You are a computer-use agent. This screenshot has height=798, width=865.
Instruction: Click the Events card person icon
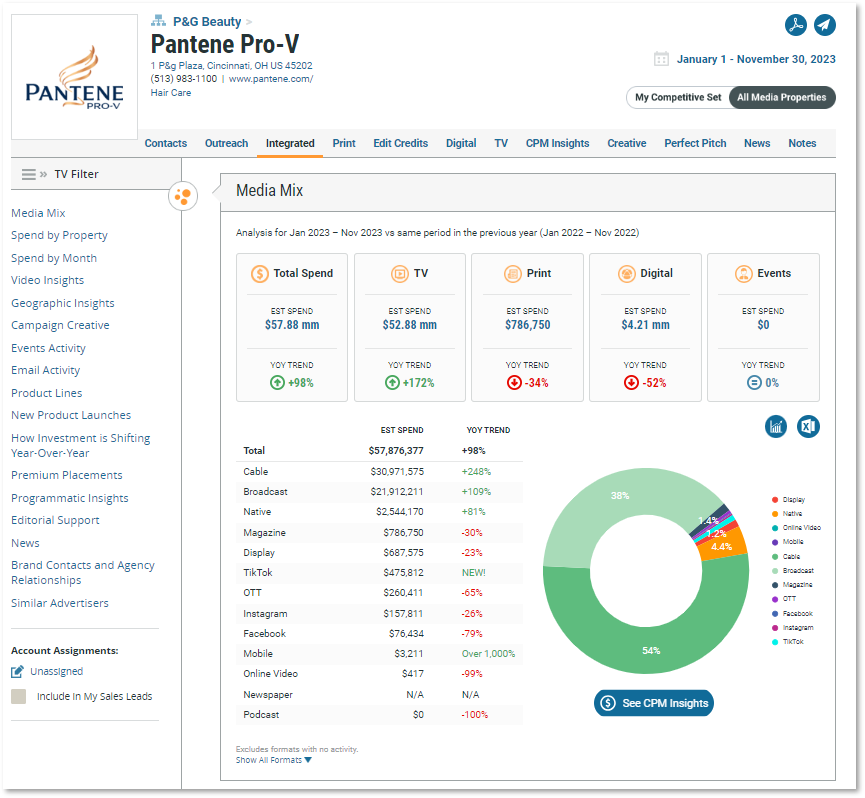click(x=743, y=274)
